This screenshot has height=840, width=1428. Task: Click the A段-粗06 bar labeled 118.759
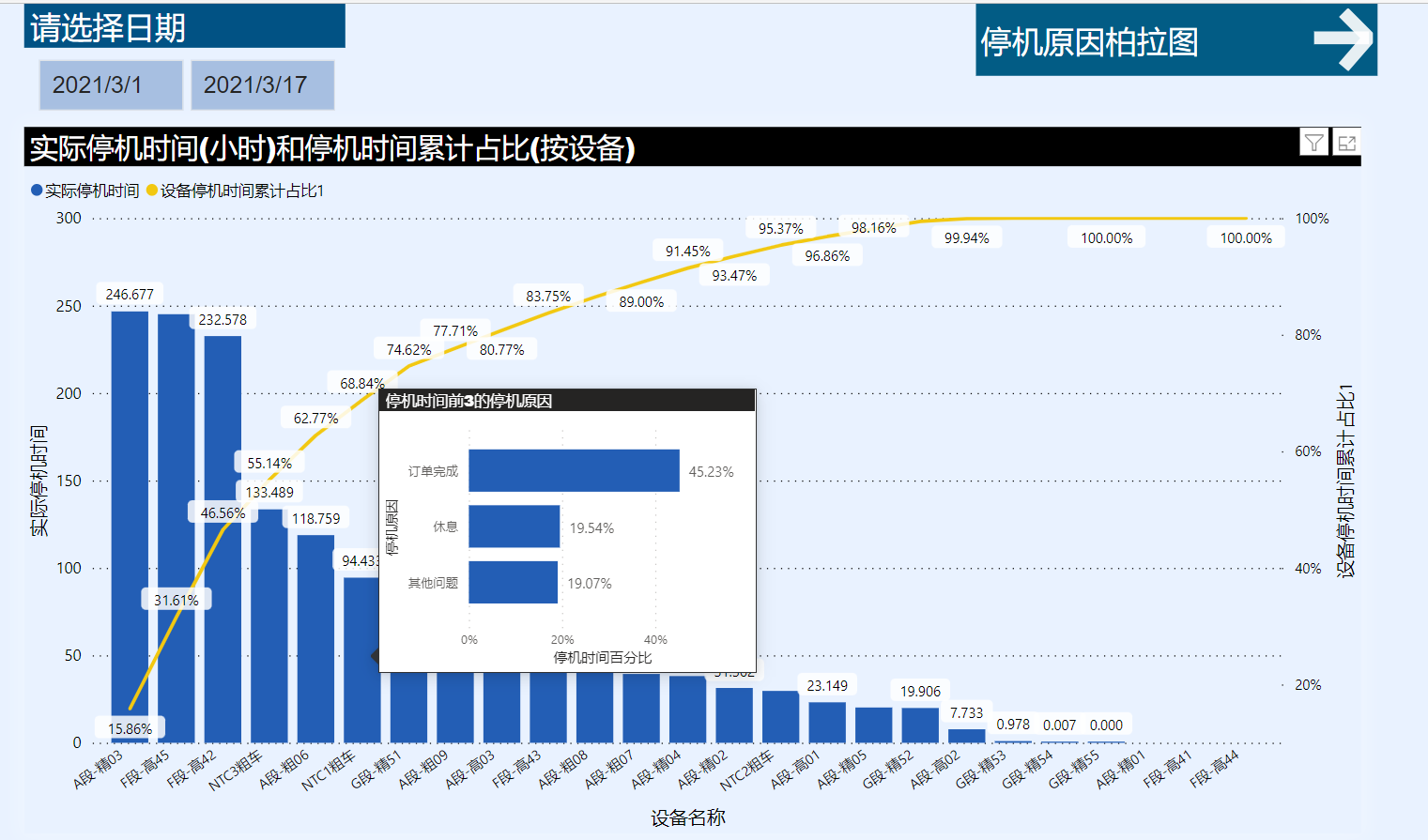click(x=315, y=638)
